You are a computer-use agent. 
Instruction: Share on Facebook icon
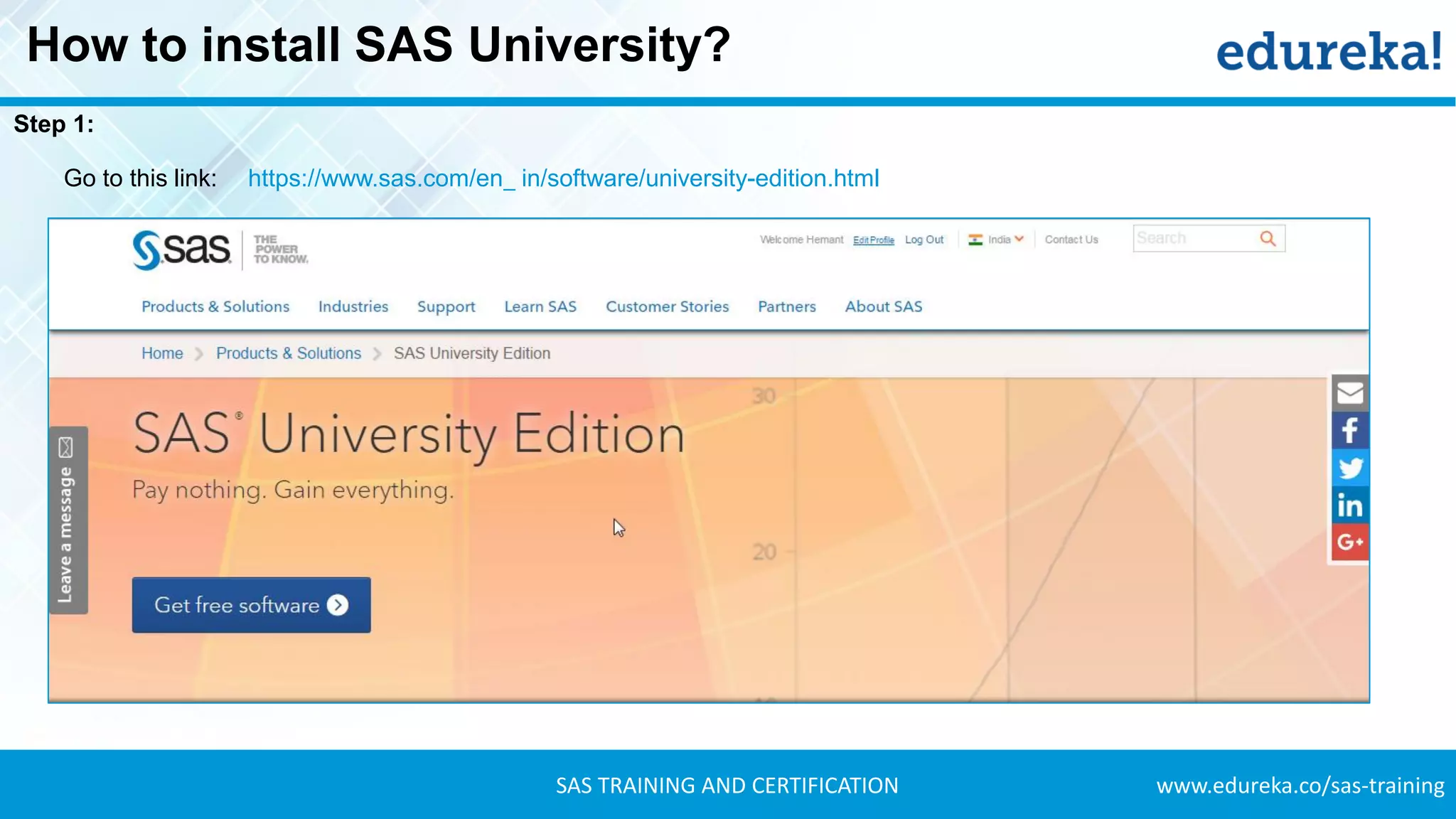click(x=1349, y=430)
